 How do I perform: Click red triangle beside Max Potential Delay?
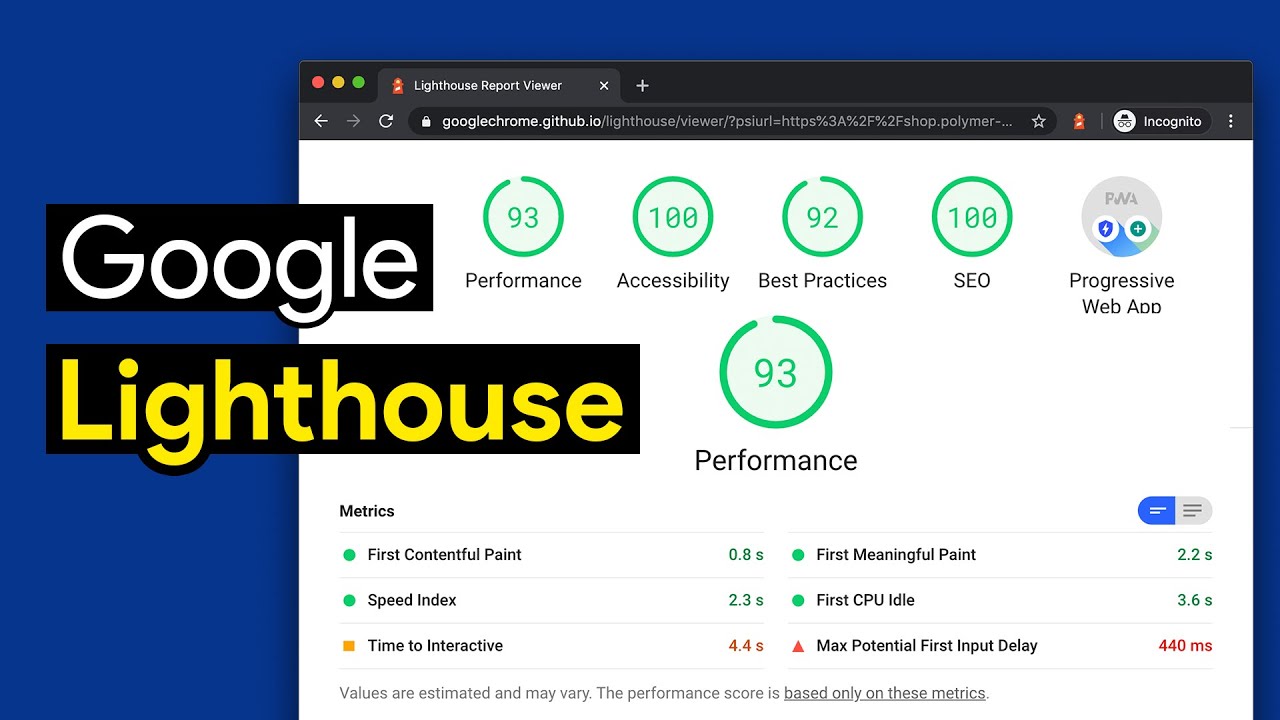[x=798, y=646]
